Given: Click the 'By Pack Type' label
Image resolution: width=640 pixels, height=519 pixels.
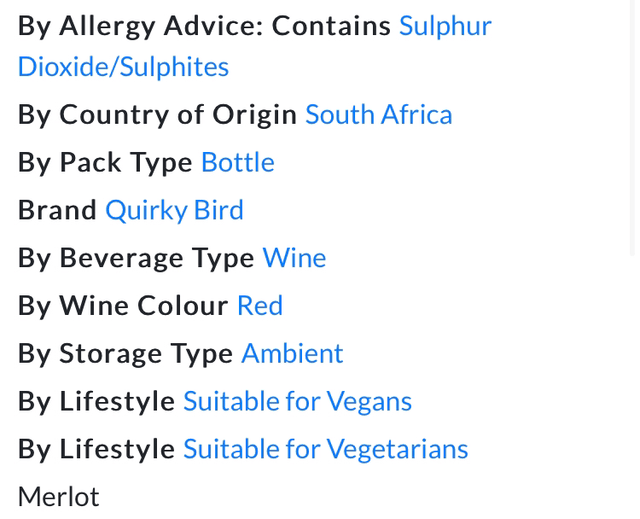Looking at the screenshot, I should pos(105,163).
